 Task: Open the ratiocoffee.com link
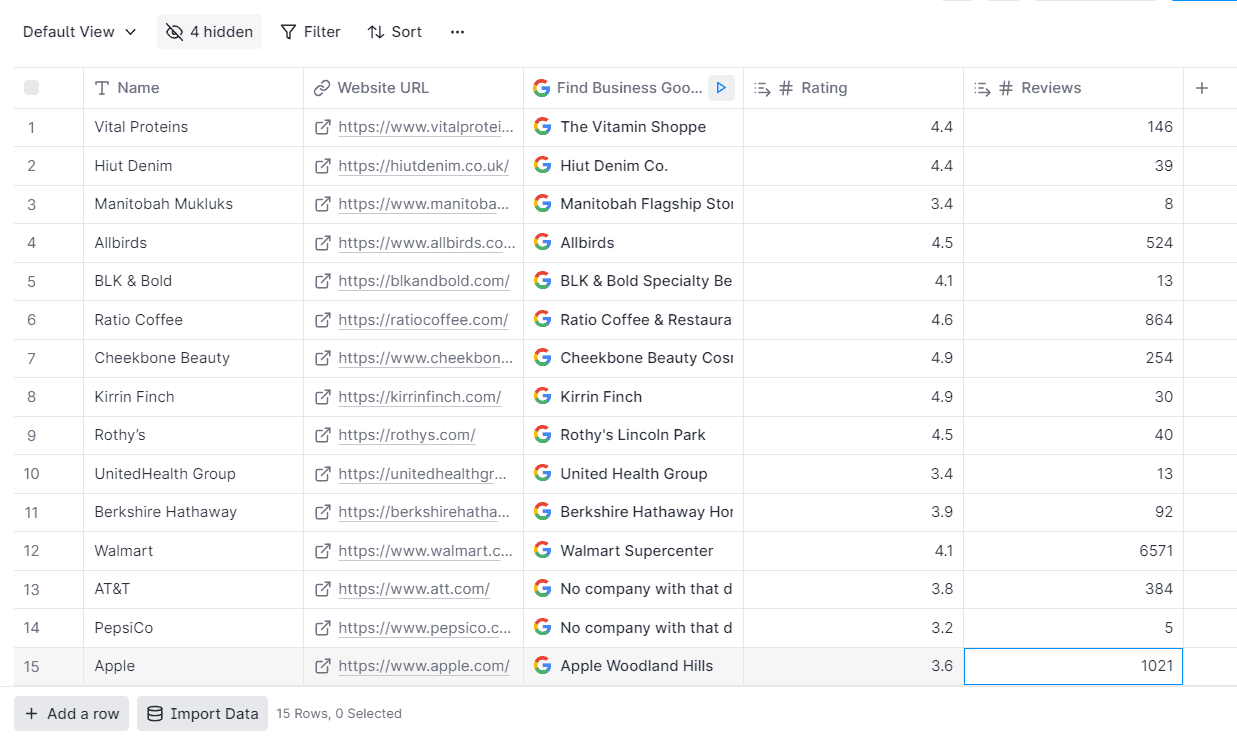click(x=423, y=320)
